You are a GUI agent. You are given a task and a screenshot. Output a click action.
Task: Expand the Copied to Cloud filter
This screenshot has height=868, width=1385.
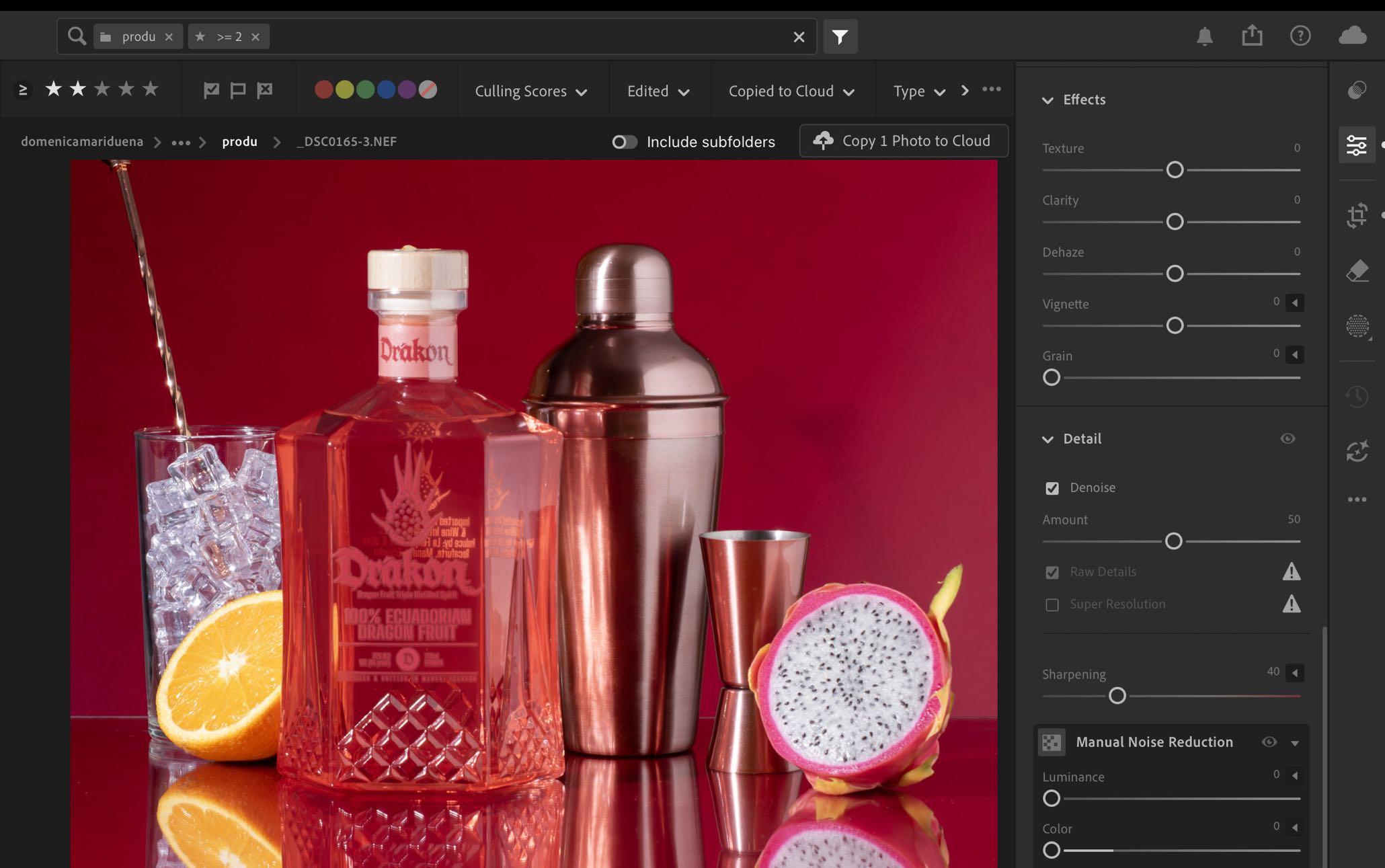pos(791,91)
